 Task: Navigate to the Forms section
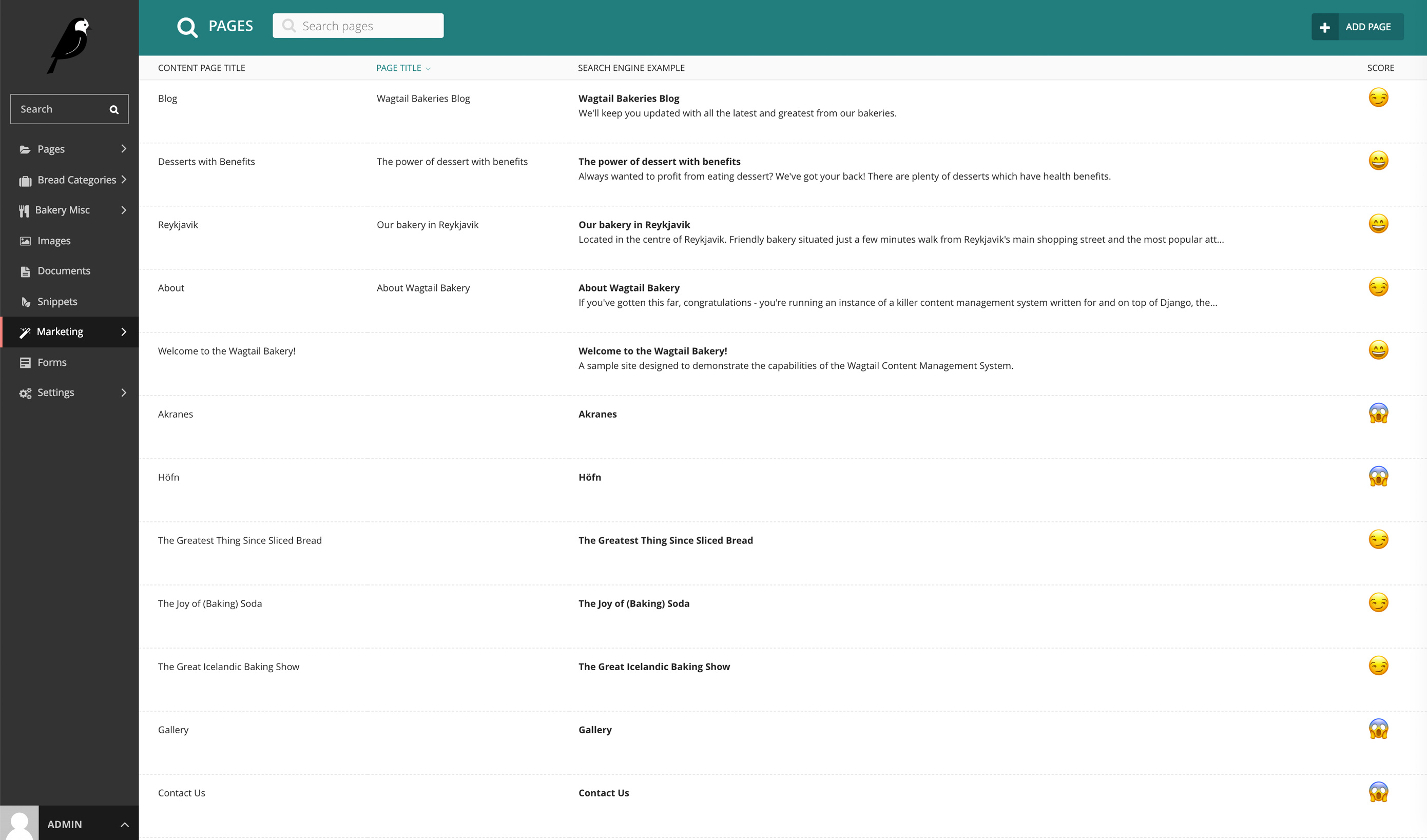[x=52, y=362]
